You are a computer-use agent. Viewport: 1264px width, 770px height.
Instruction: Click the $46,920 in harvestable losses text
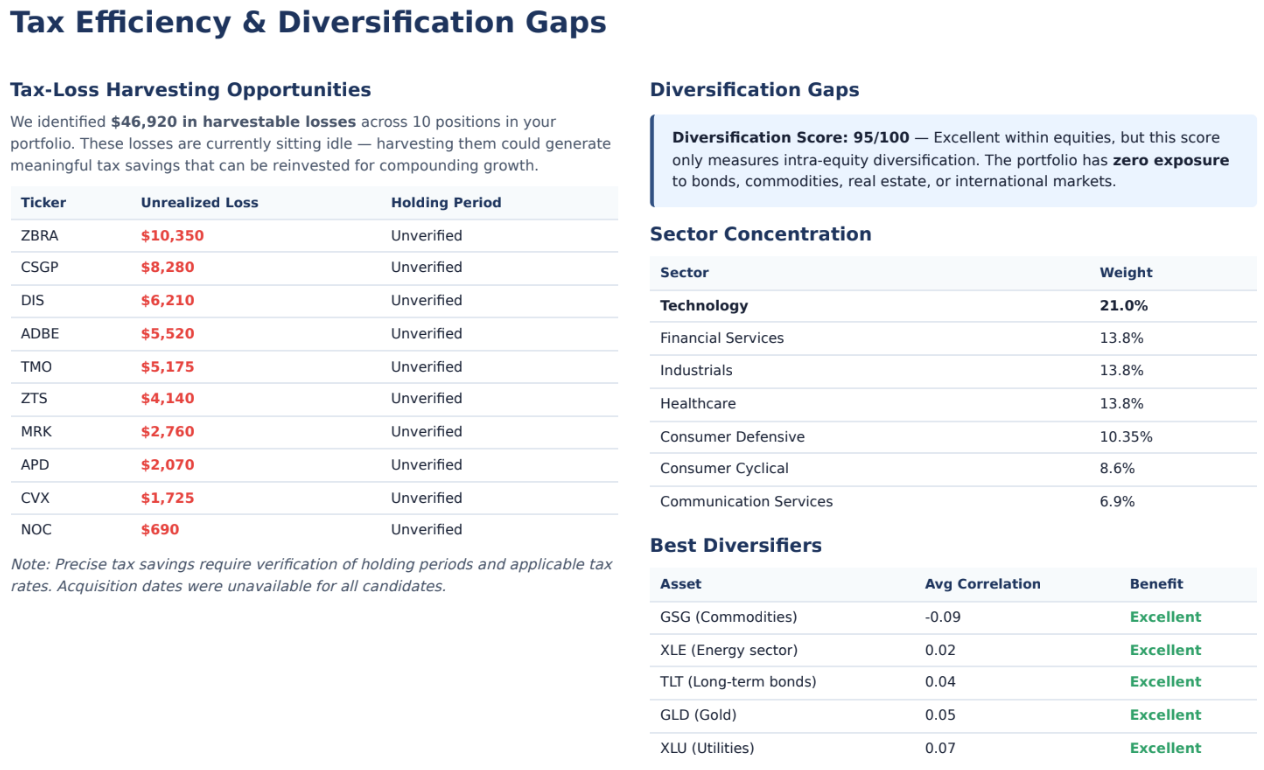click(233, 122)
